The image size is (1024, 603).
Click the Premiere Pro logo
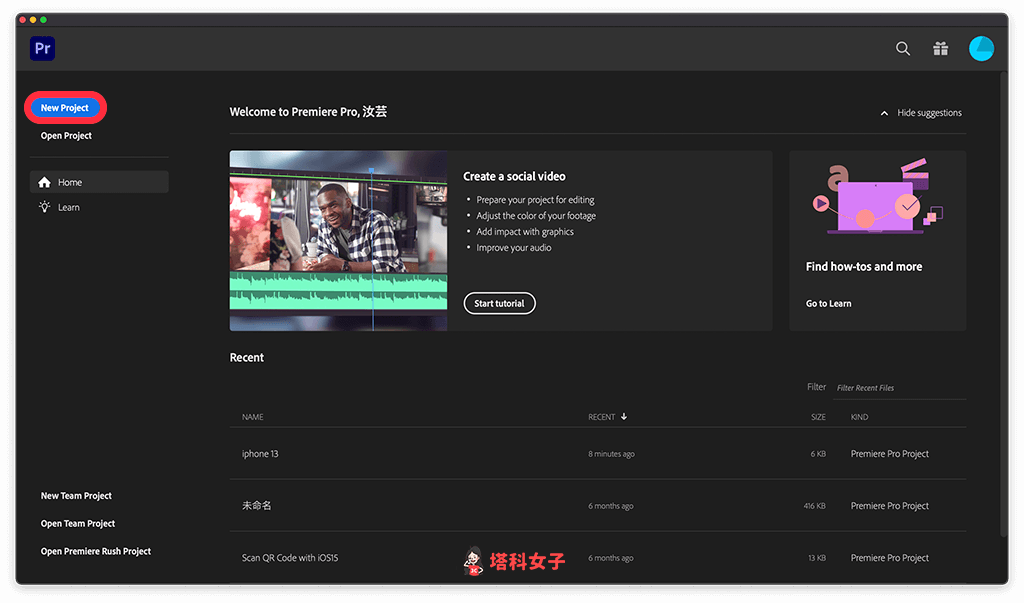41,48
